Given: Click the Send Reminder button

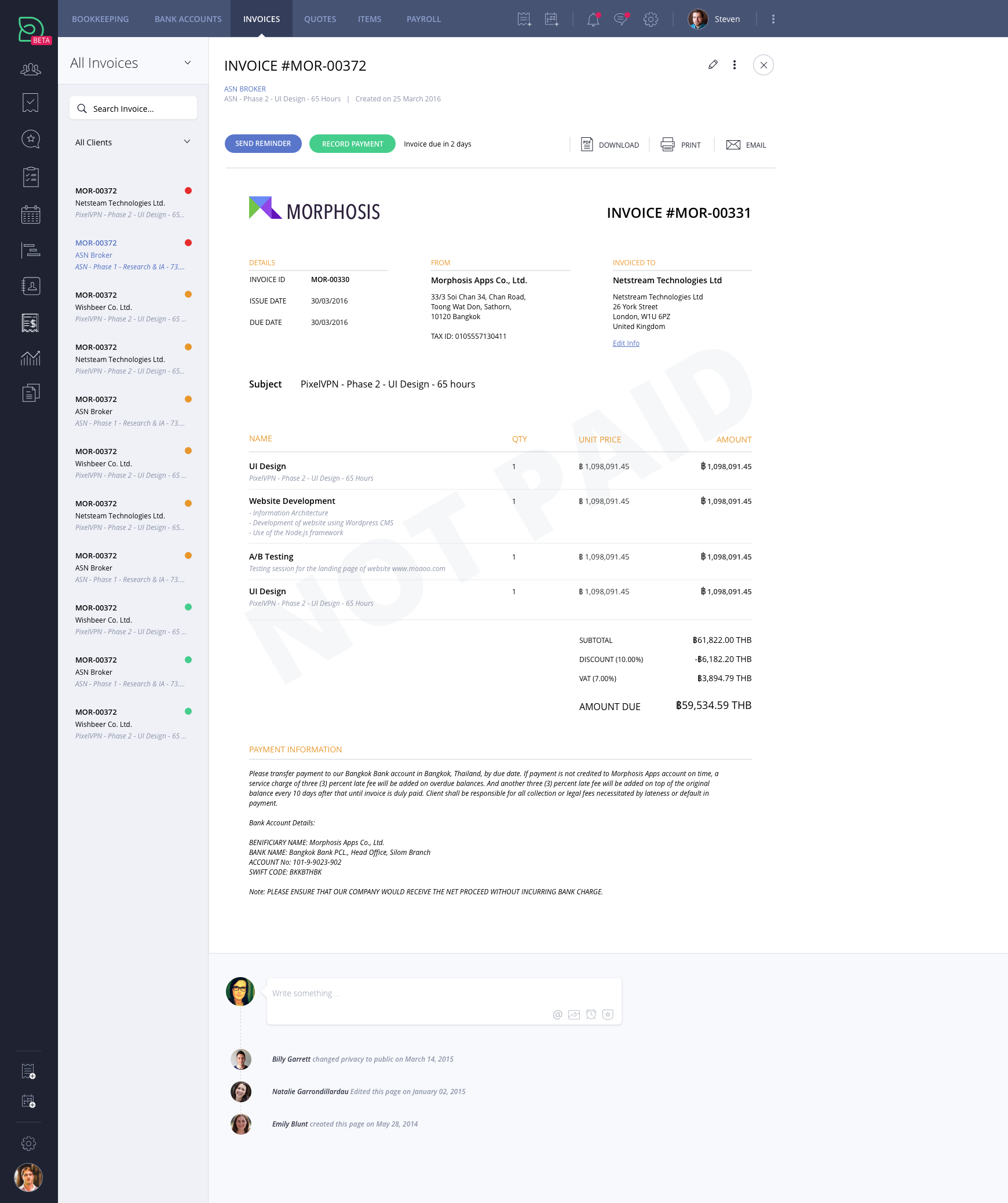Looking at the screenshot, I should (263, 144).
